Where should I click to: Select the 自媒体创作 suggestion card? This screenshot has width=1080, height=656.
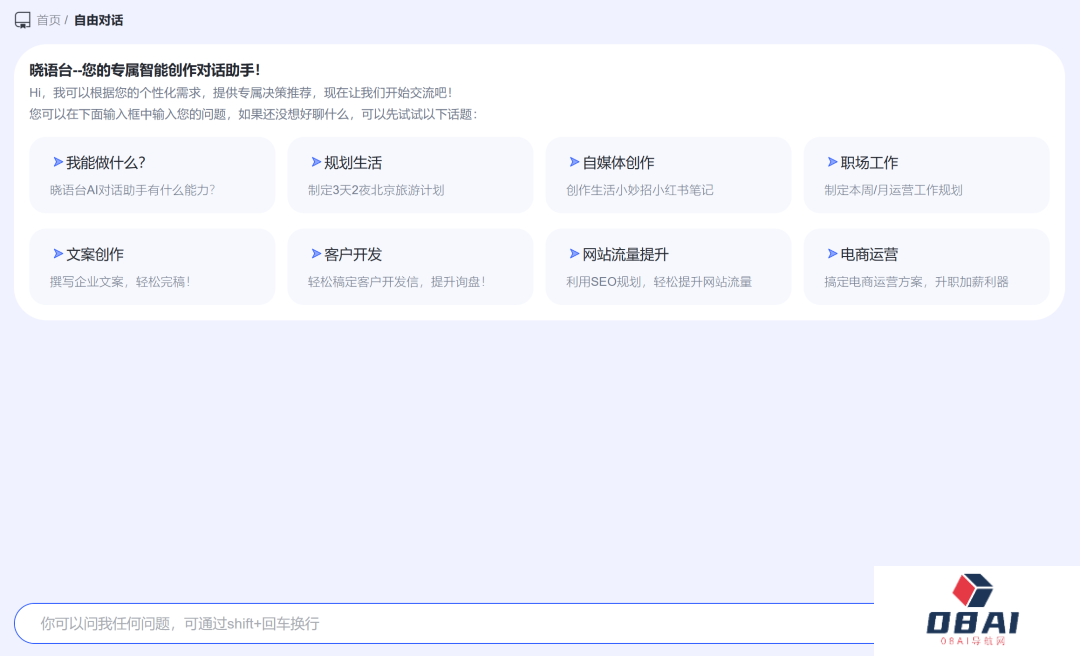[x=668, y=175]
